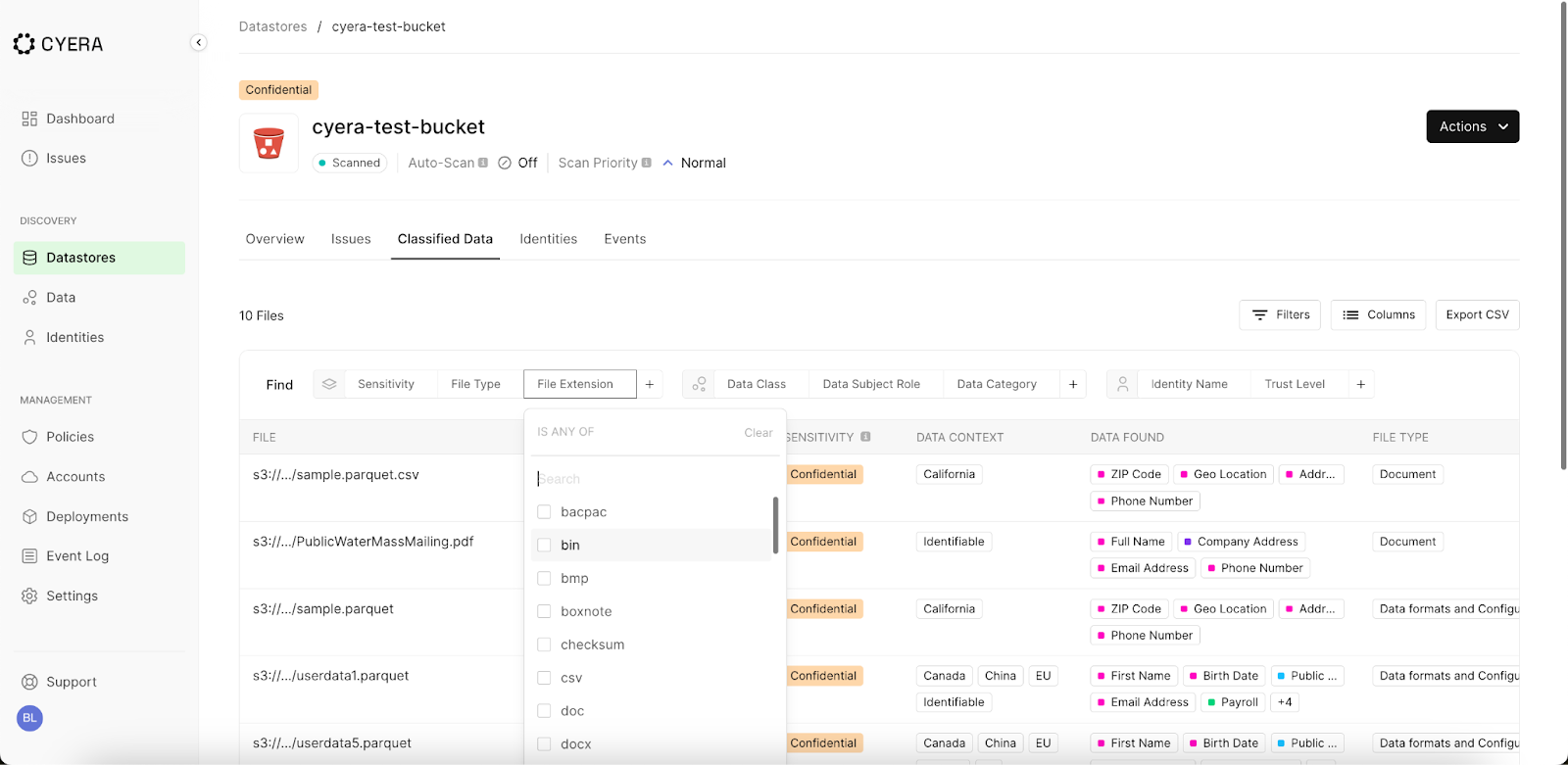Click the Auto-Scan info icon
Image resolution: width=1568 pixels, height=765 pixels.
point(483,163)
